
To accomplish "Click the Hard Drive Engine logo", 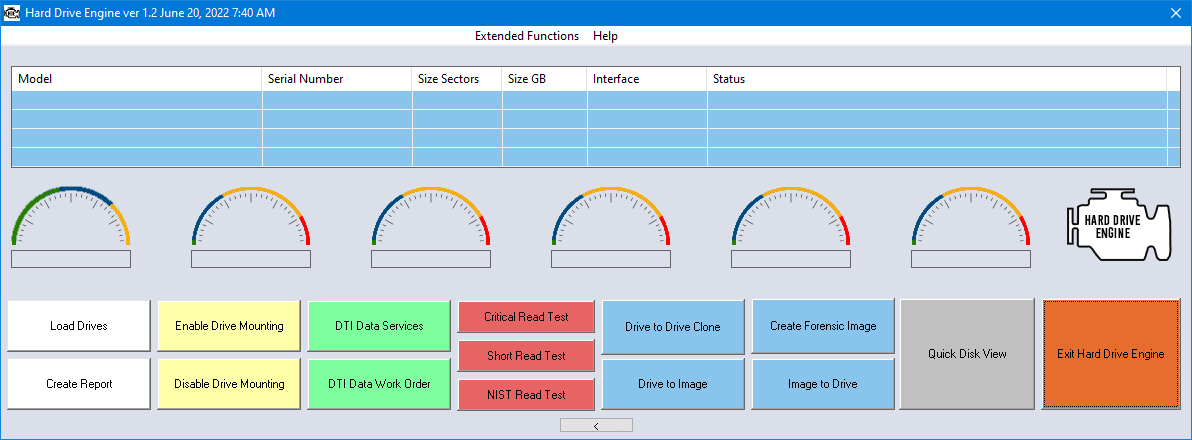I will pos(1121,225).
